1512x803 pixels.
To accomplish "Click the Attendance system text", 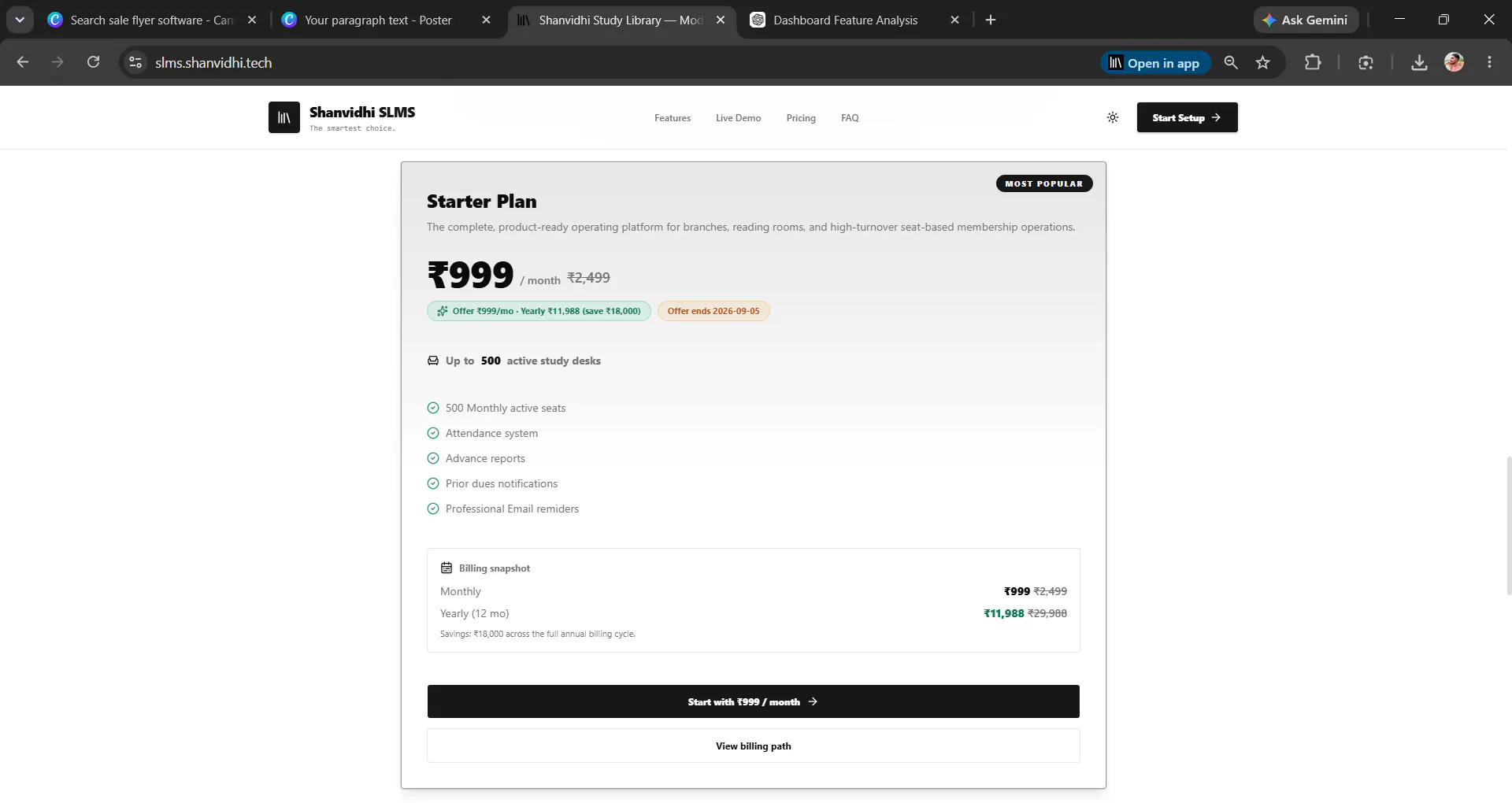I will [x=491, y=433].
